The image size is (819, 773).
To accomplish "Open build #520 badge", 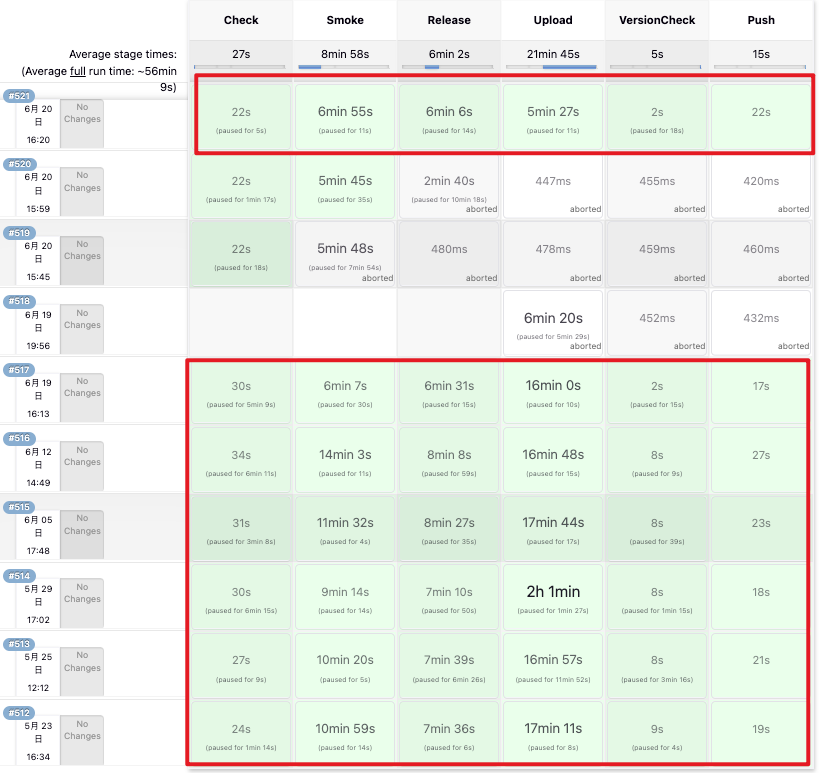I will pos(19,164).
